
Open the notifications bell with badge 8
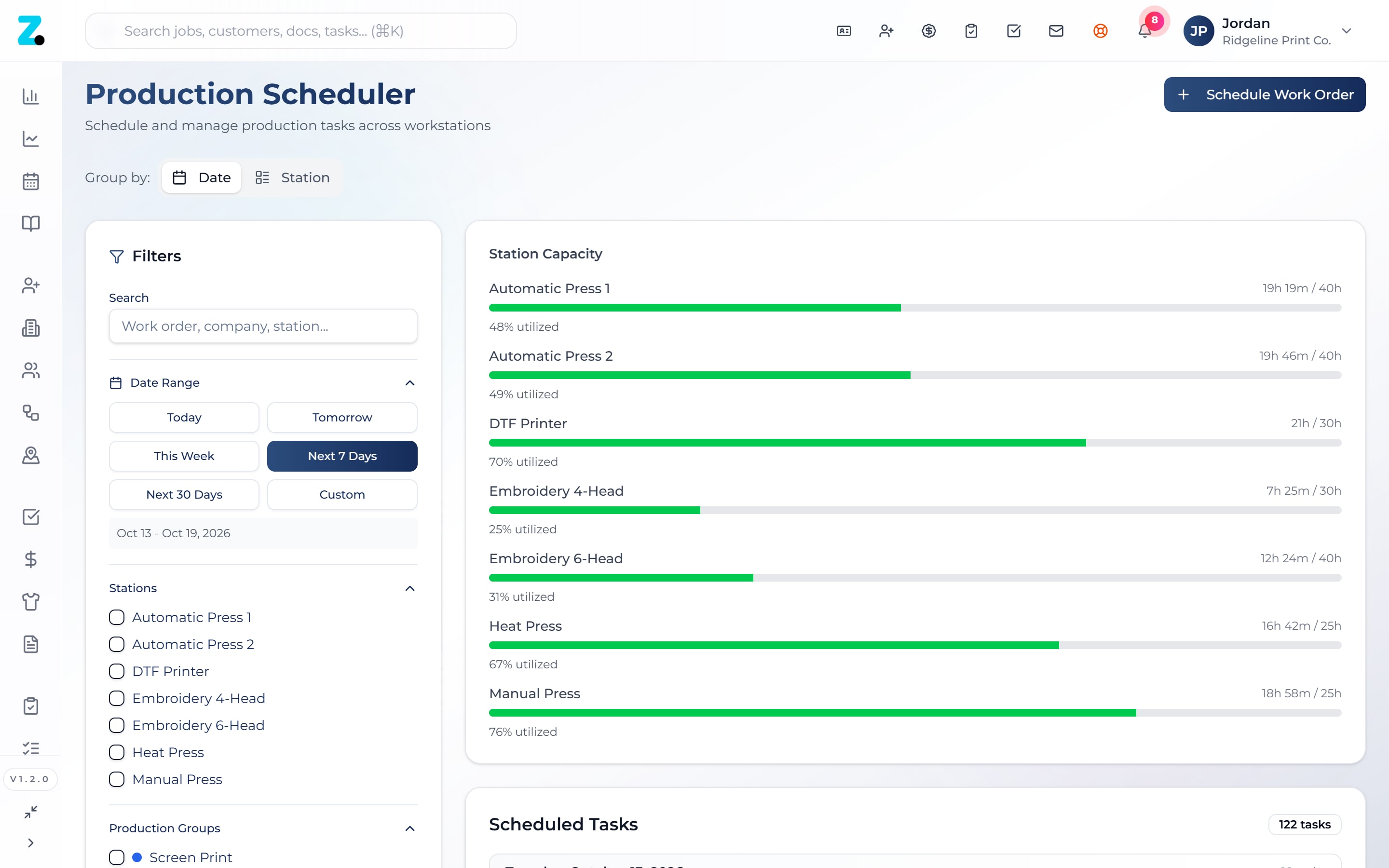tap(1144, 31)
